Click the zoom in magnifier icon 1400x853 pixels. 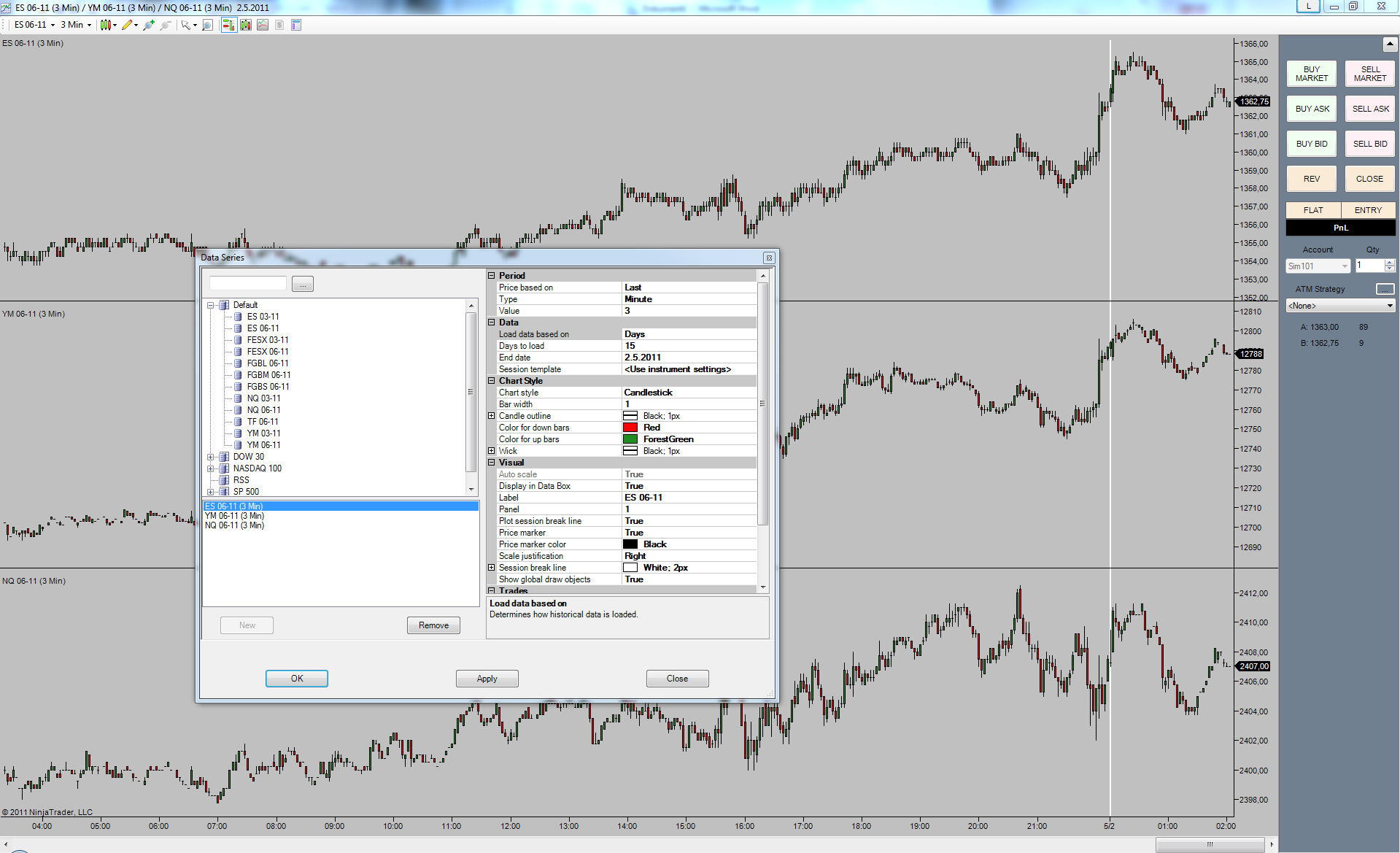149,25
